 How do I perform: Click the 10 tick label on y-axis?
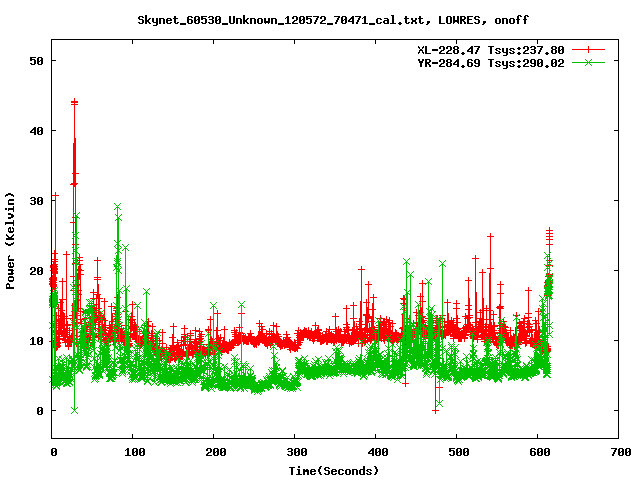coord(38,341)
